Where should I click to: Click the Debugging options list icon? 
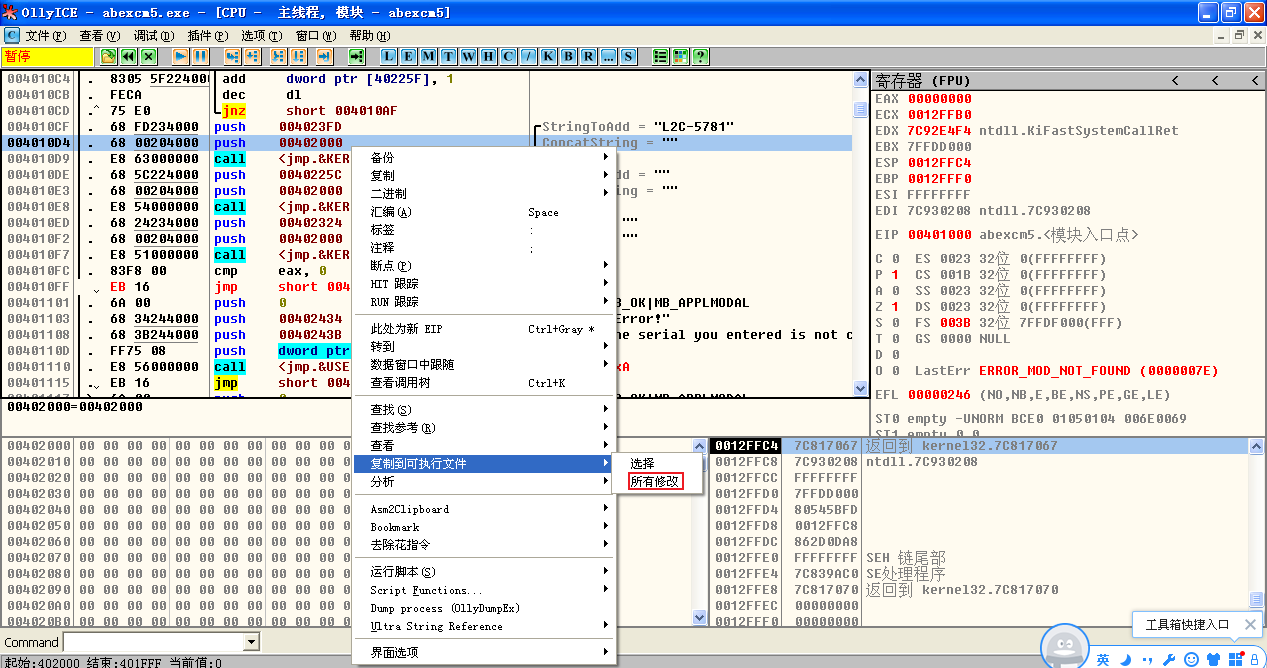point(662,56)
